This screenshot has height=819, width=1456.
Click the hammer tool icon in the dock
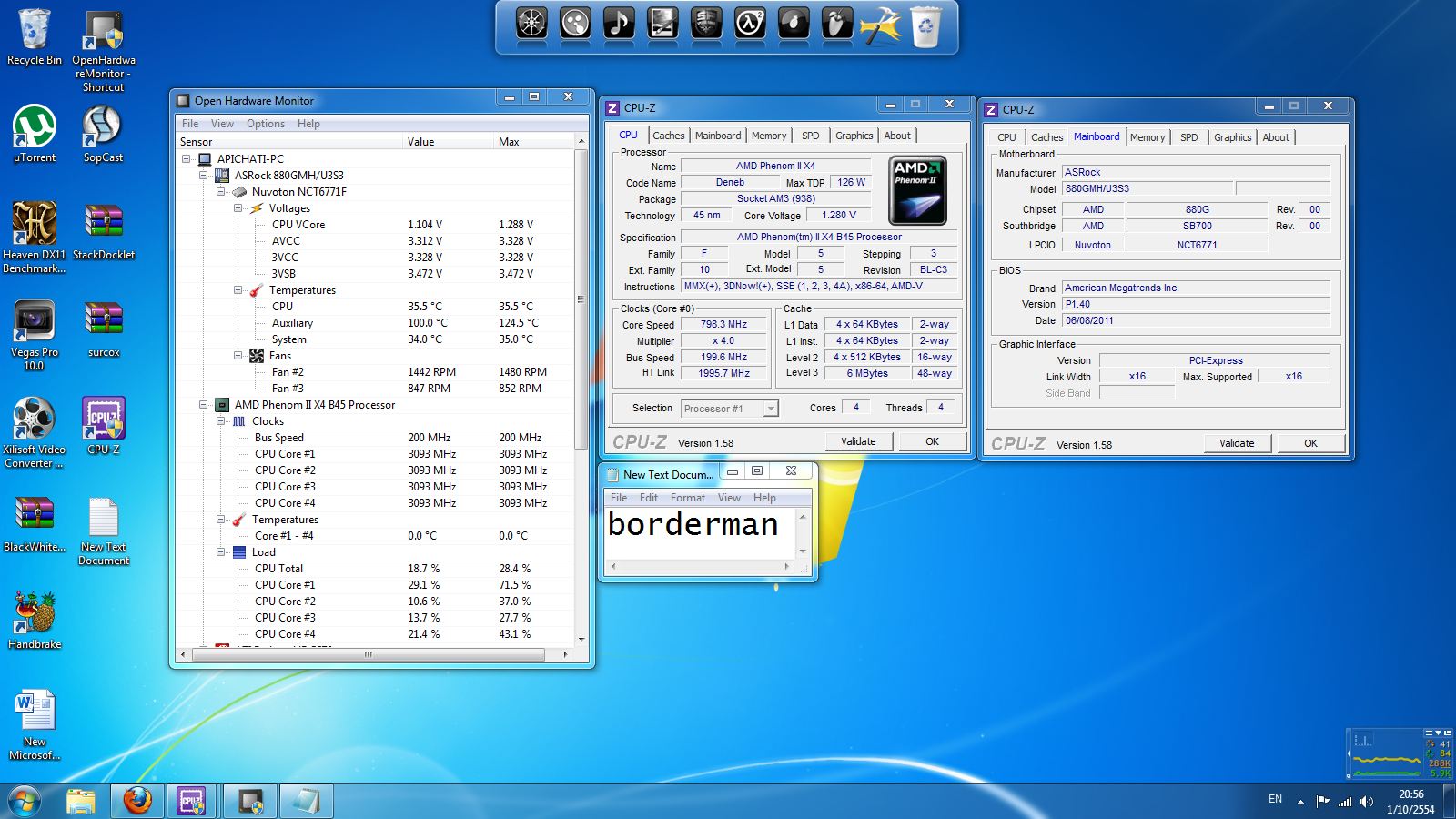(881, 25)
